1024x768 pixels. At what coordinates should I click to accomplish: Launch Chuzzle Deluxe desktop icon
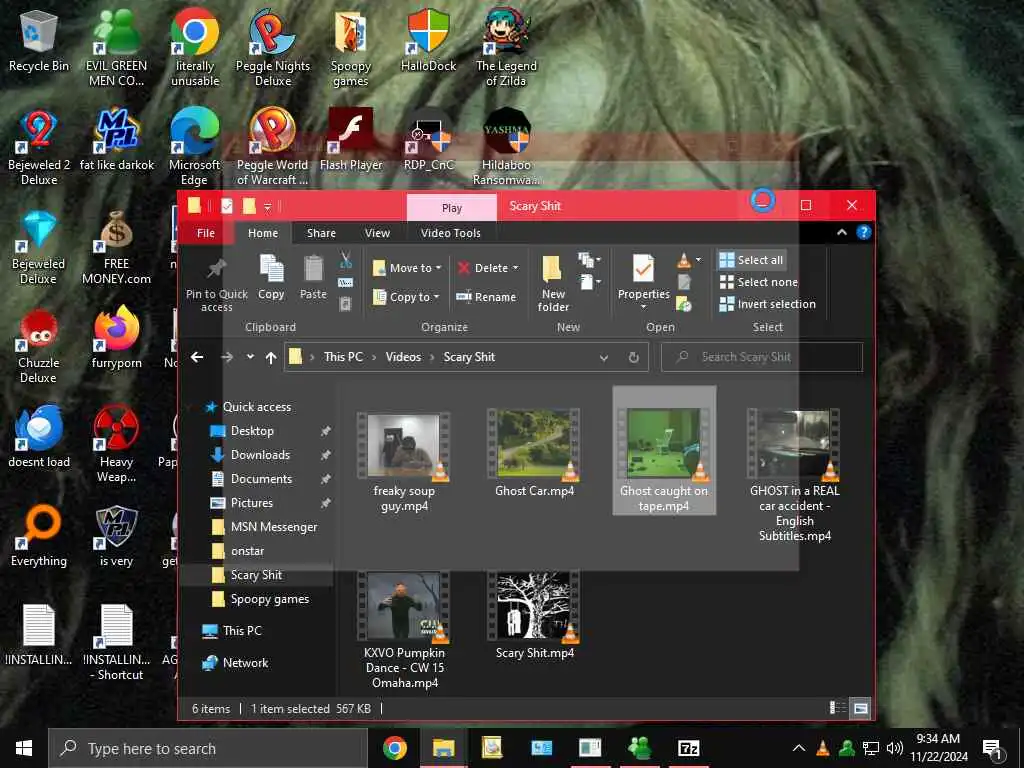39,346
